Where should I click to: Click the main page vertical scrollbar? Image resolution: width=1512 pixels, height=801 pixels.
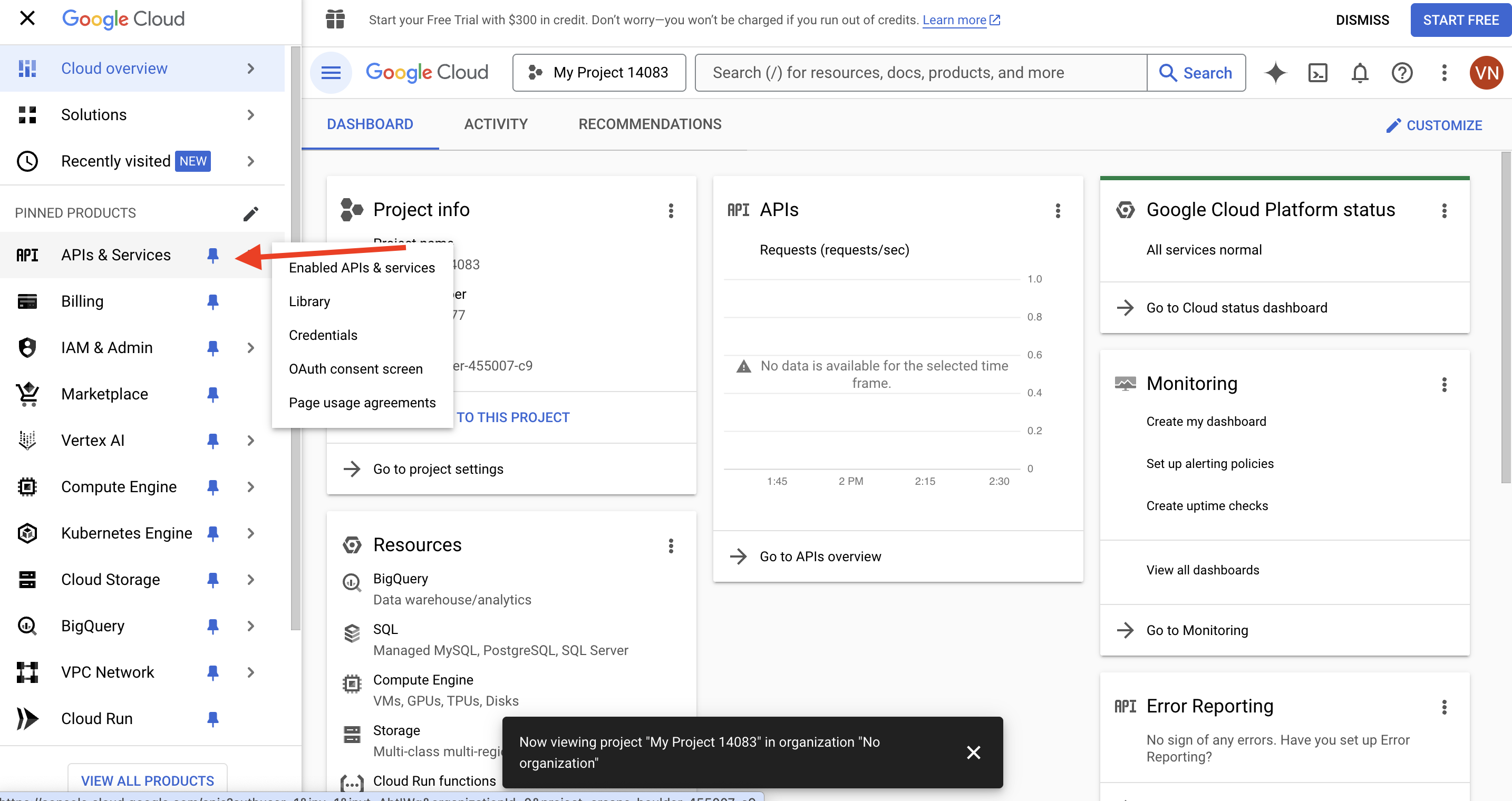coord(1506,317)
